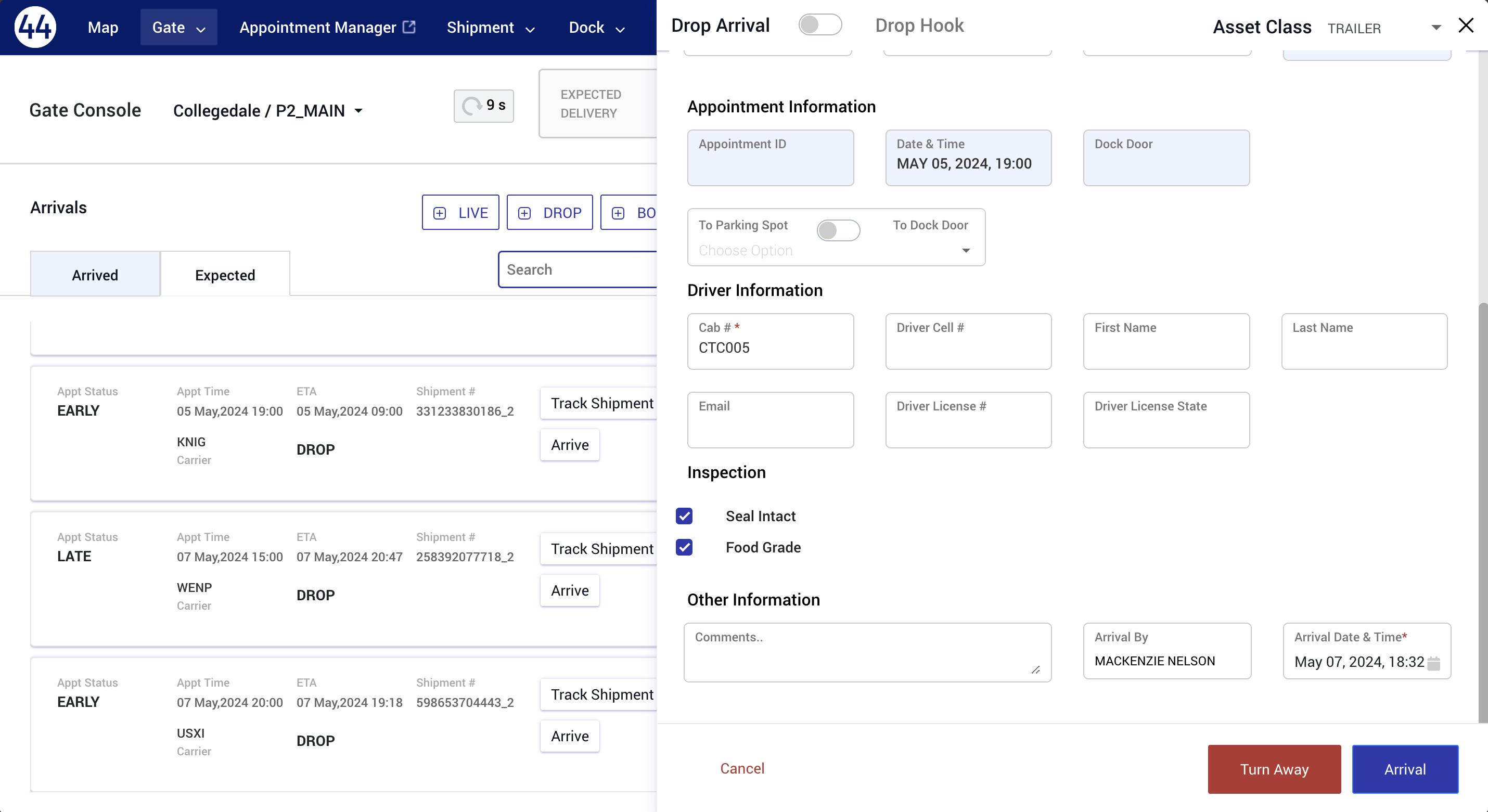Click the Cab # field with CTC005

coord(770,341)
